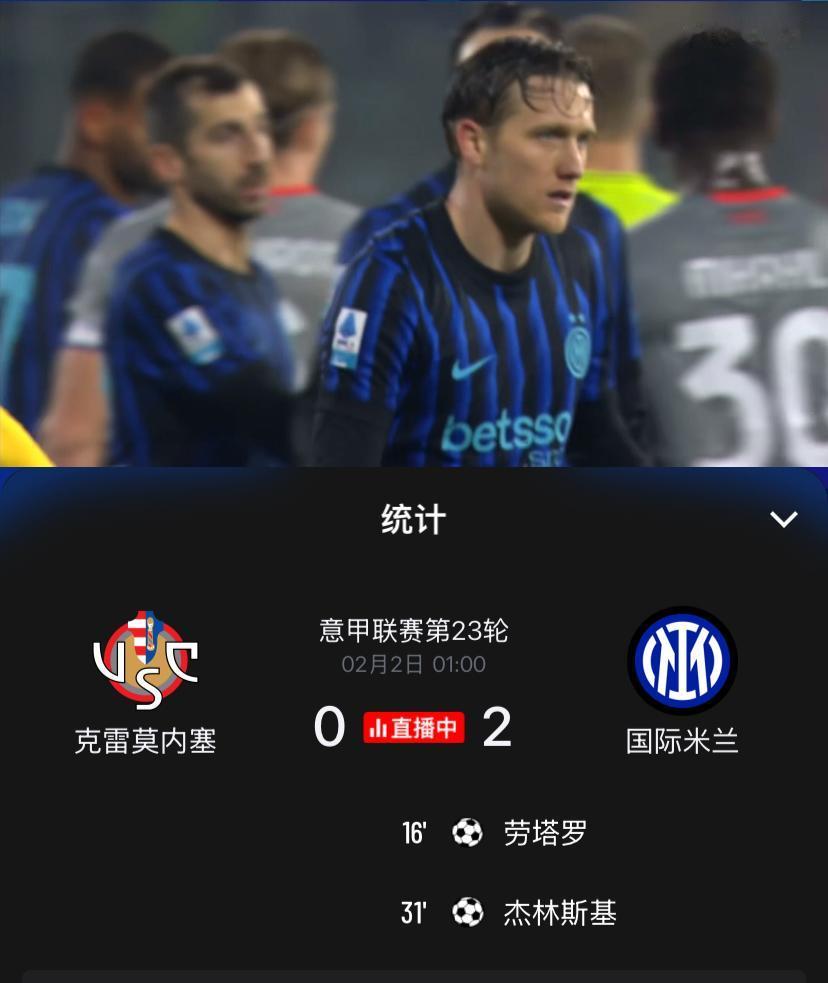
Task: Tap the 国际米兰 team name
Action: click(682, 741)
